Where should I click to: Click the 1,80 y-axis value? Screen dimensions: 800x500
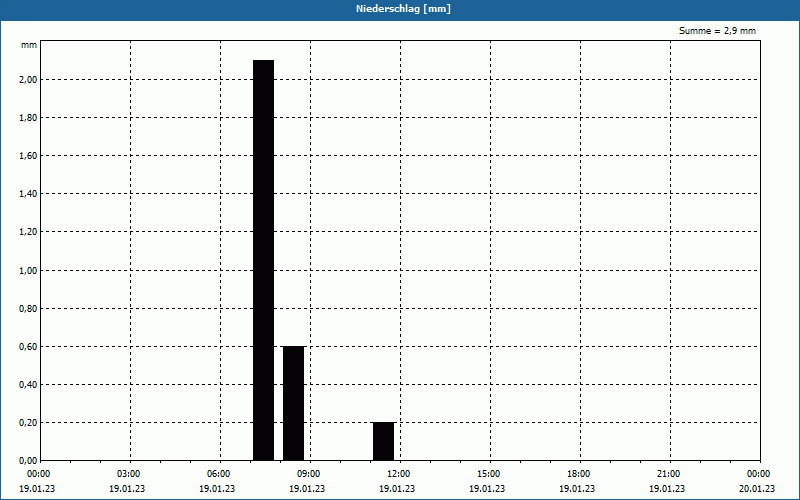28,118
